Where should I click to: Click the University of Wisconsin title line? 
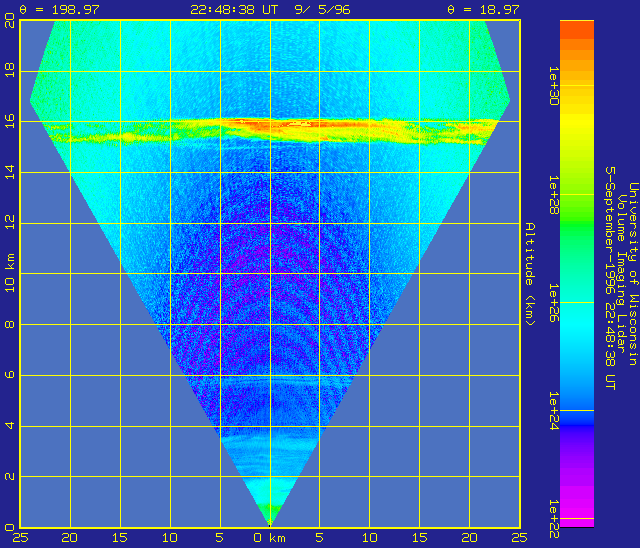633,274
